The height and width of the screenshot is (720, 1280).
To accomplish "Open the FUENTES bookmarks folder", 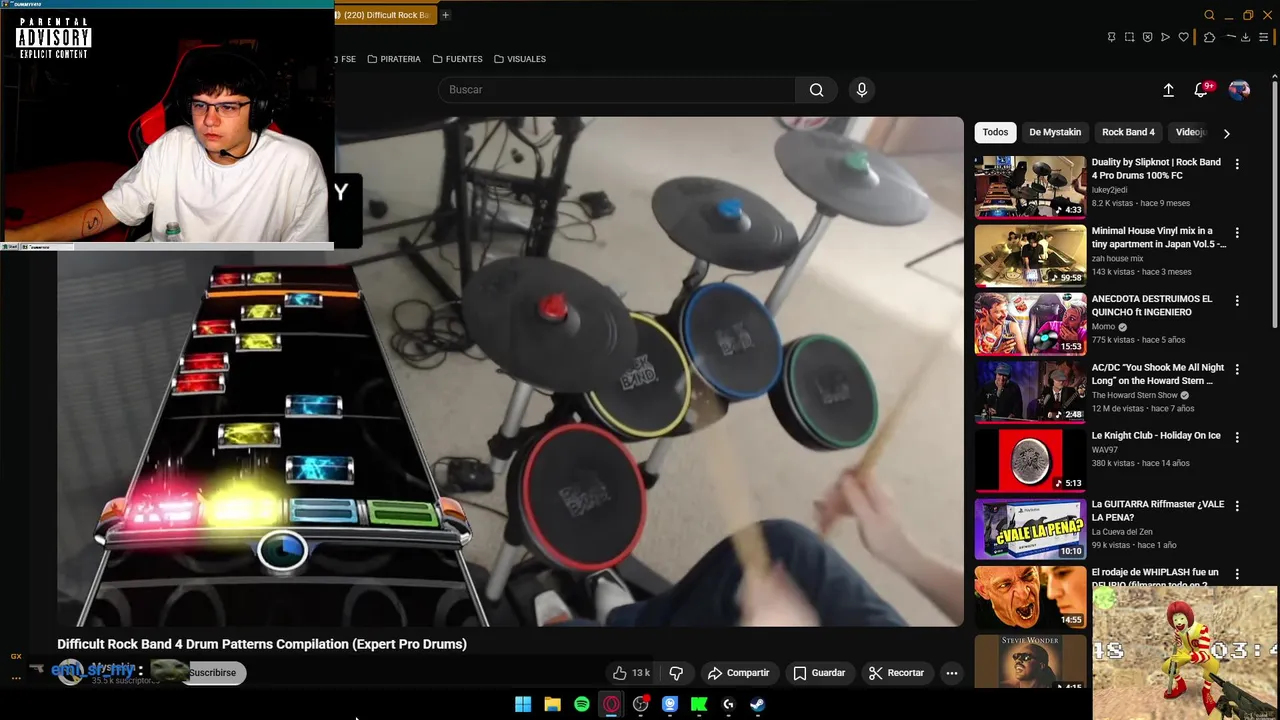I will click(x=458, y=59).
